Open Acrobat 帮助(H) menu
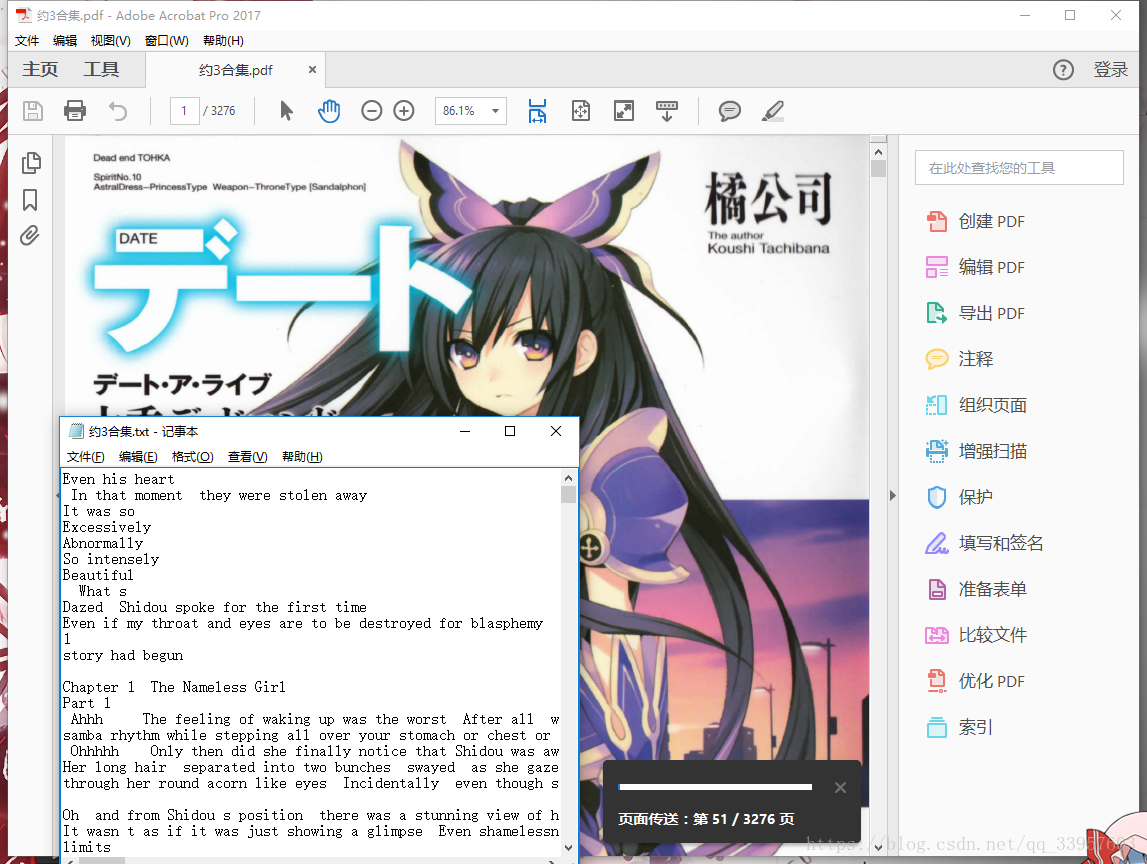Viewport: 1147px width, 864px height. [223, 41]
